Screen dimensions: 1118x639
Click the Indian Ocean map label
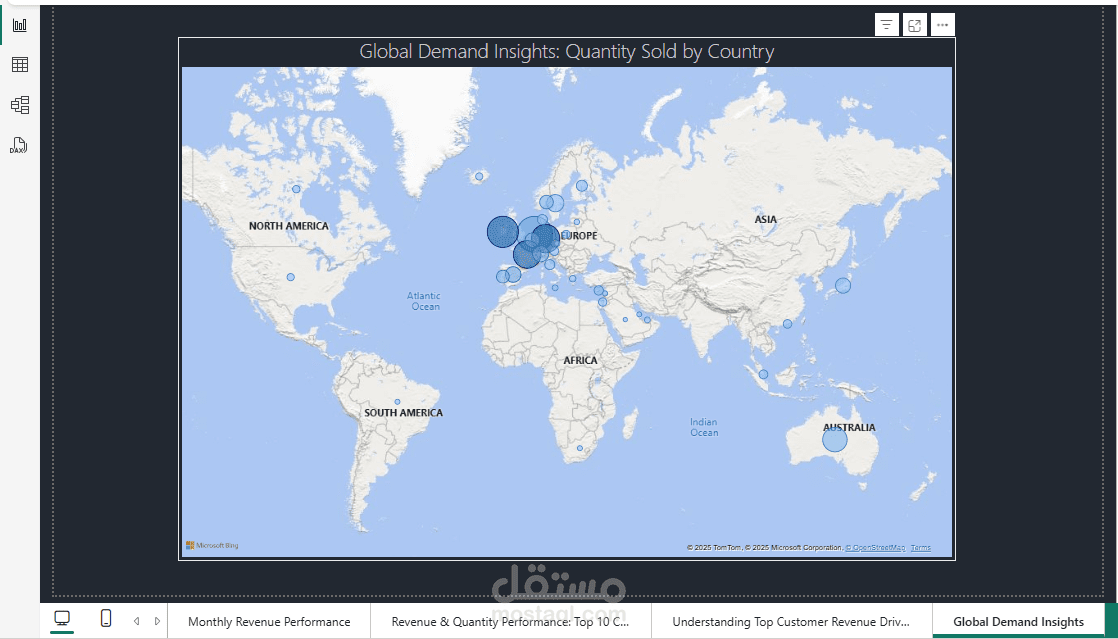pos(704,427)
